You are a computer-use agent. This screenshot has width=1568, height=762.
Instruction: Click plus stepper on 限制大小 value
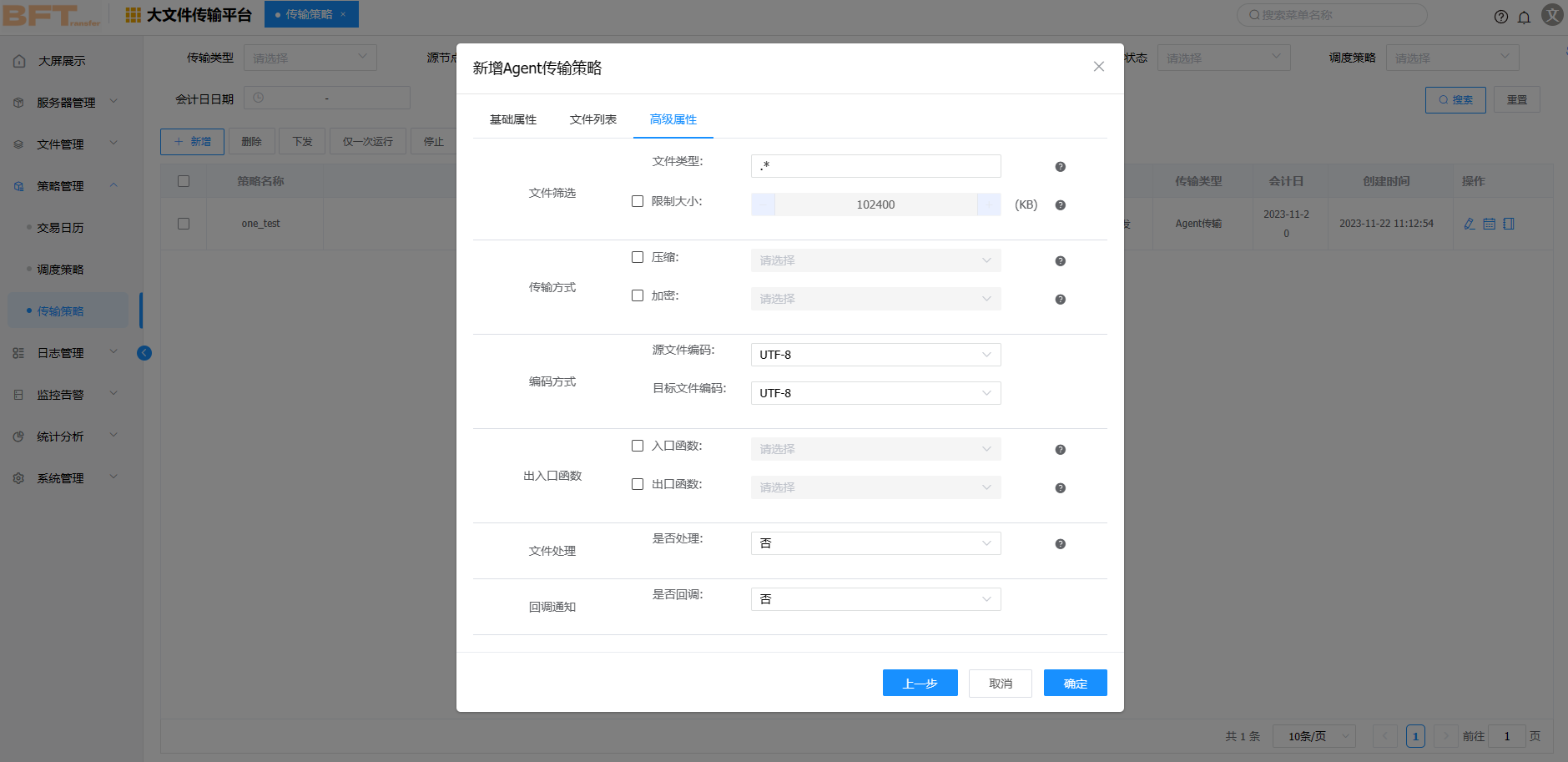point(989,204)
